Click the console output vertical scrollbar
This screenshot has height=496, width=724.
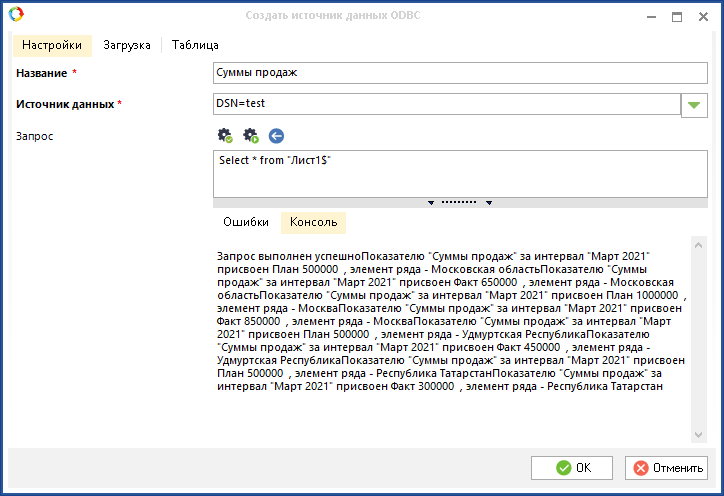point(700,340)
